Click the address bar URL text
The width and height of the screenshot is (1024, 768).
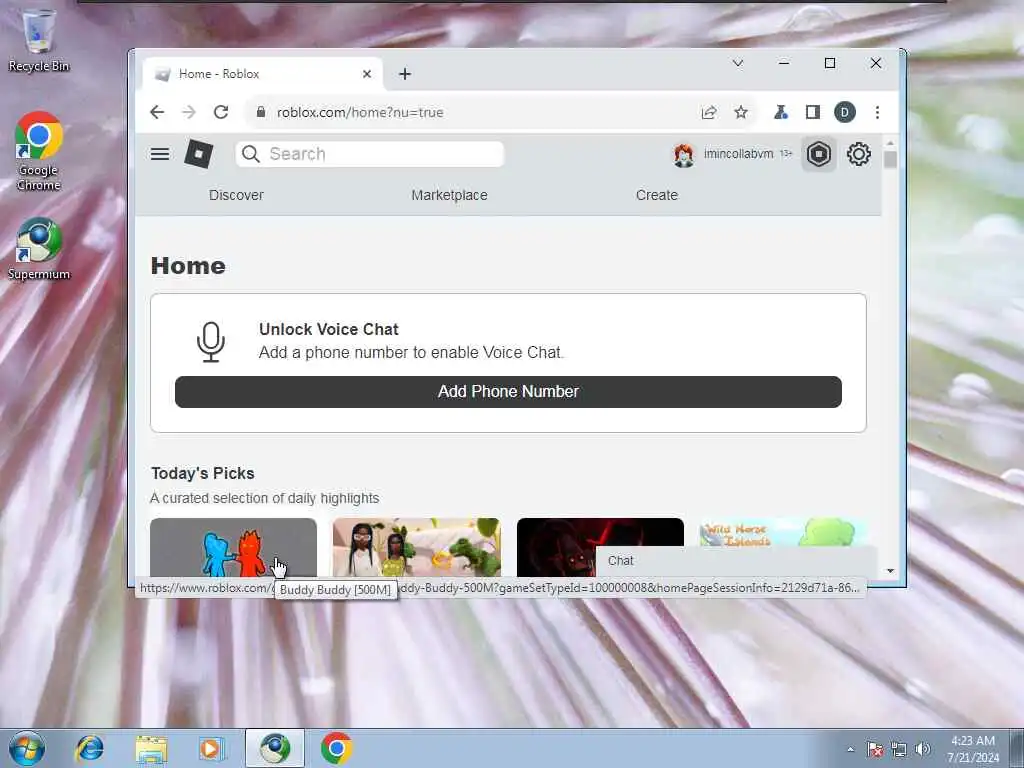(360, 112)
